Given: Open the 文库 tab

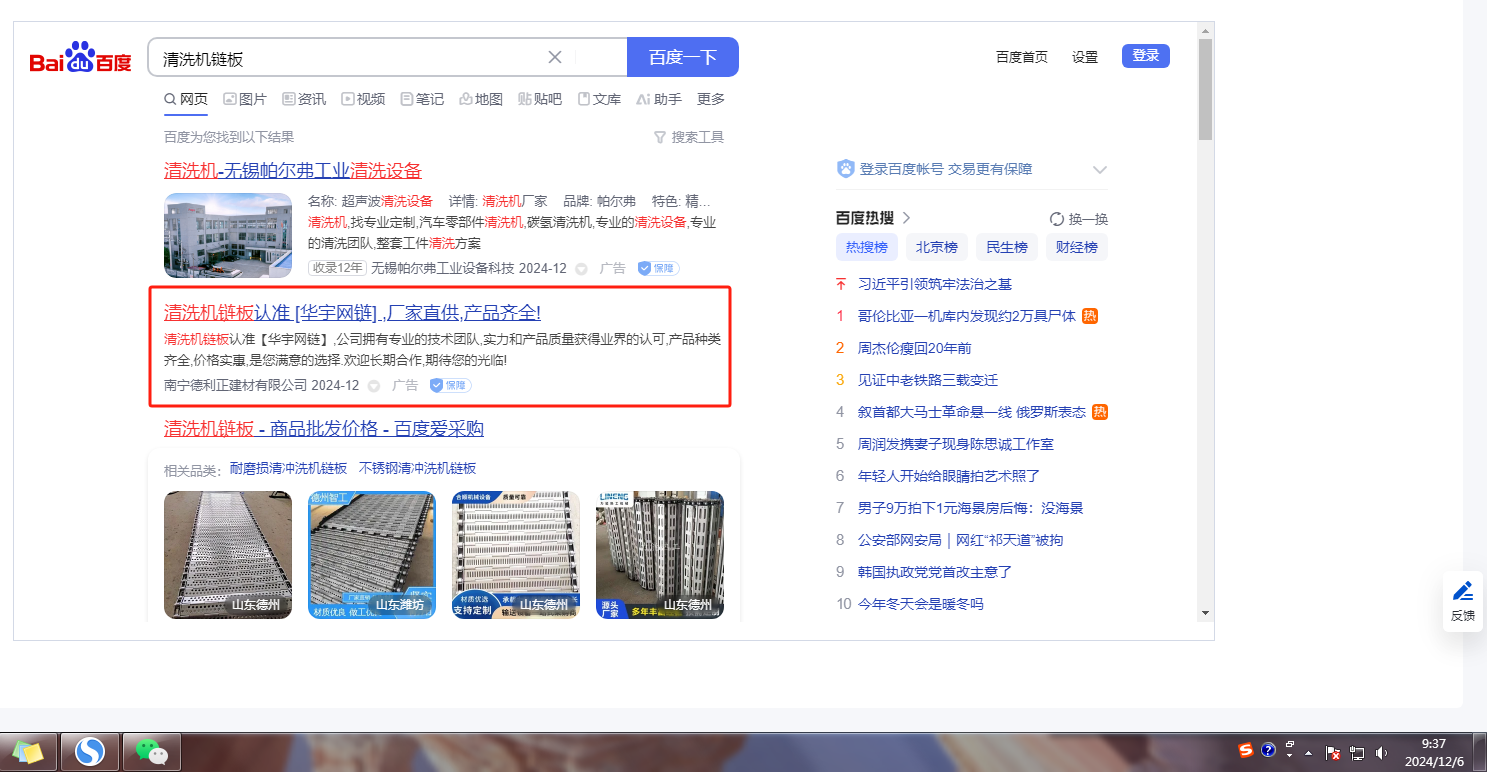Looking at the screenshot, I should 599,99.
